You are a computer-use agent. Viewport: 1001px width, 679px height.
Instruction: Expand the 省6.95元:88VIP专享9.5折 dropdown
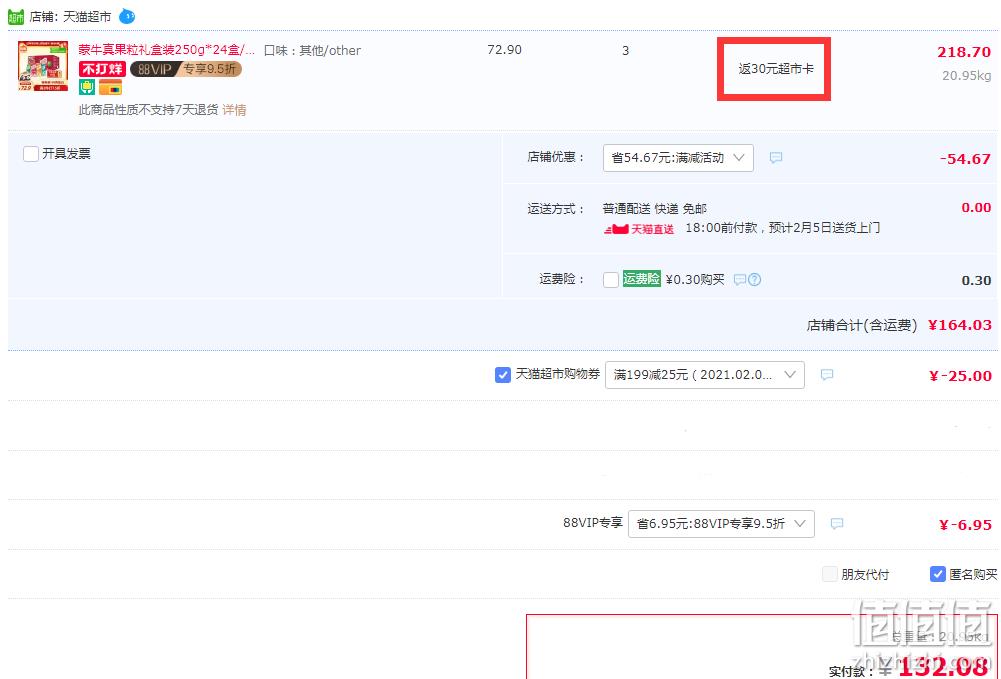pyautogui.click(x=721, y=524)
